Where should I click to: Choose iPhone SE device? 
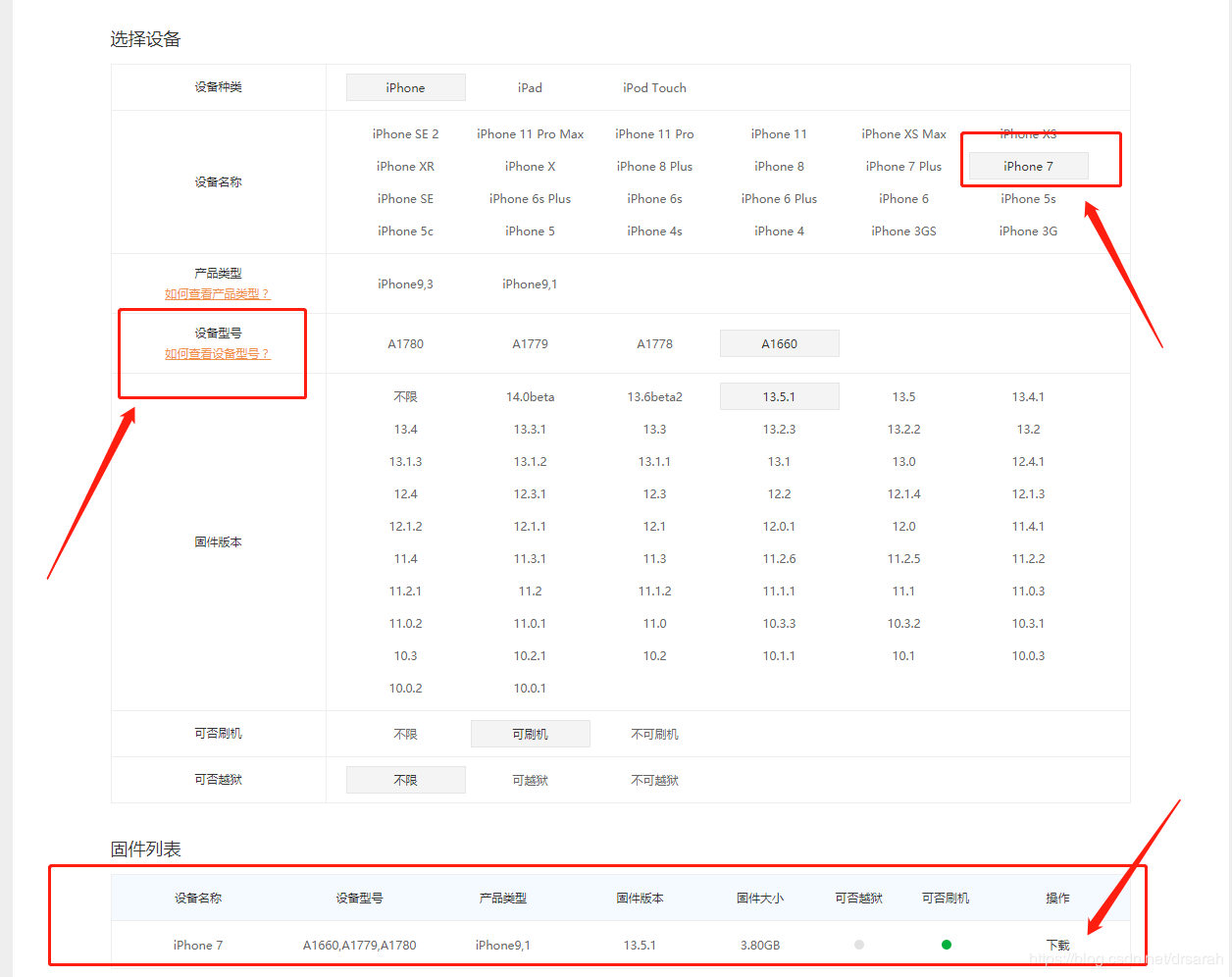[x=405, y=199]
